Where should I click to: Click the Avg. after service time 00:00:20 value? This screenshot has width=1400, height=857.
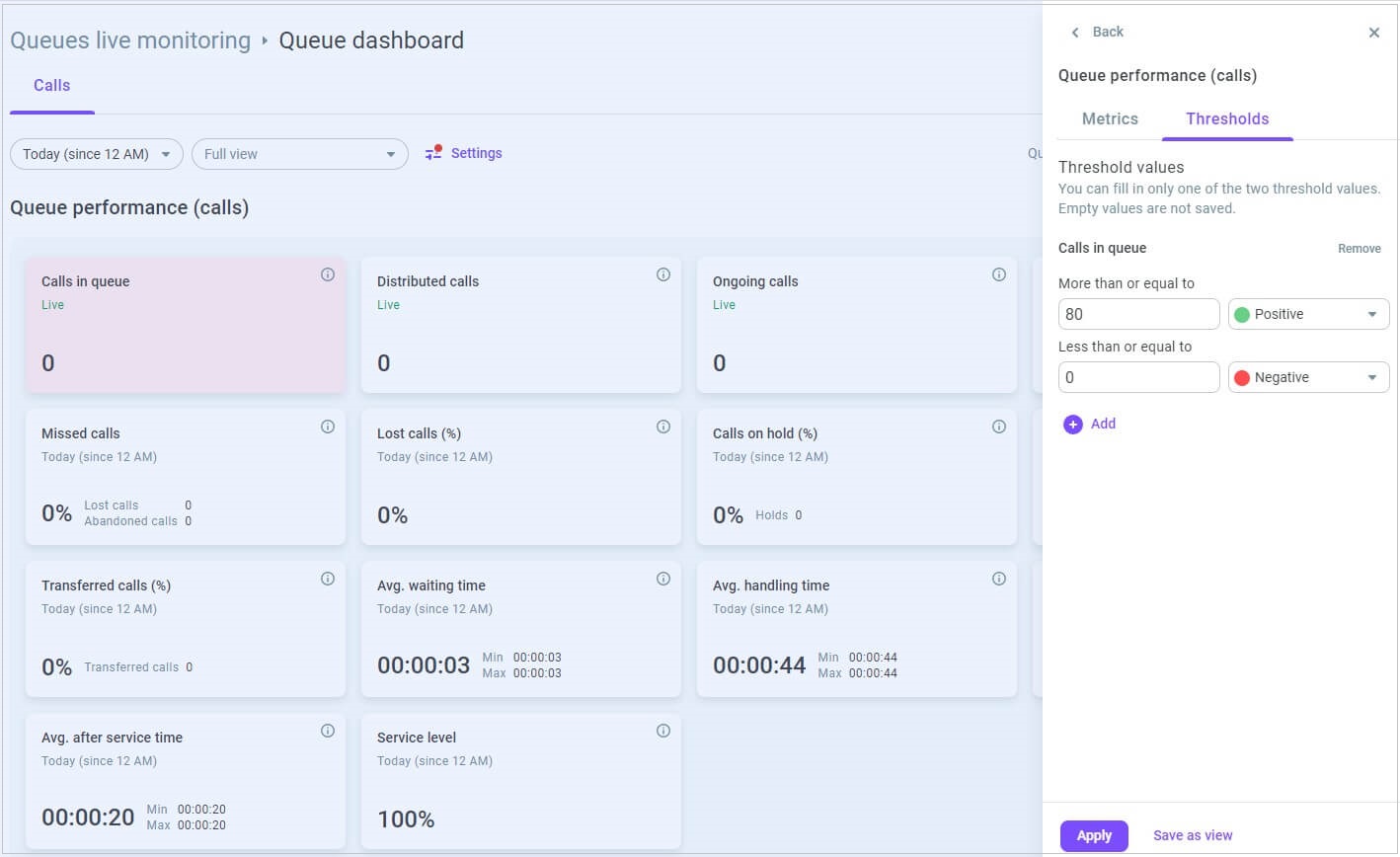pos(88,818)
